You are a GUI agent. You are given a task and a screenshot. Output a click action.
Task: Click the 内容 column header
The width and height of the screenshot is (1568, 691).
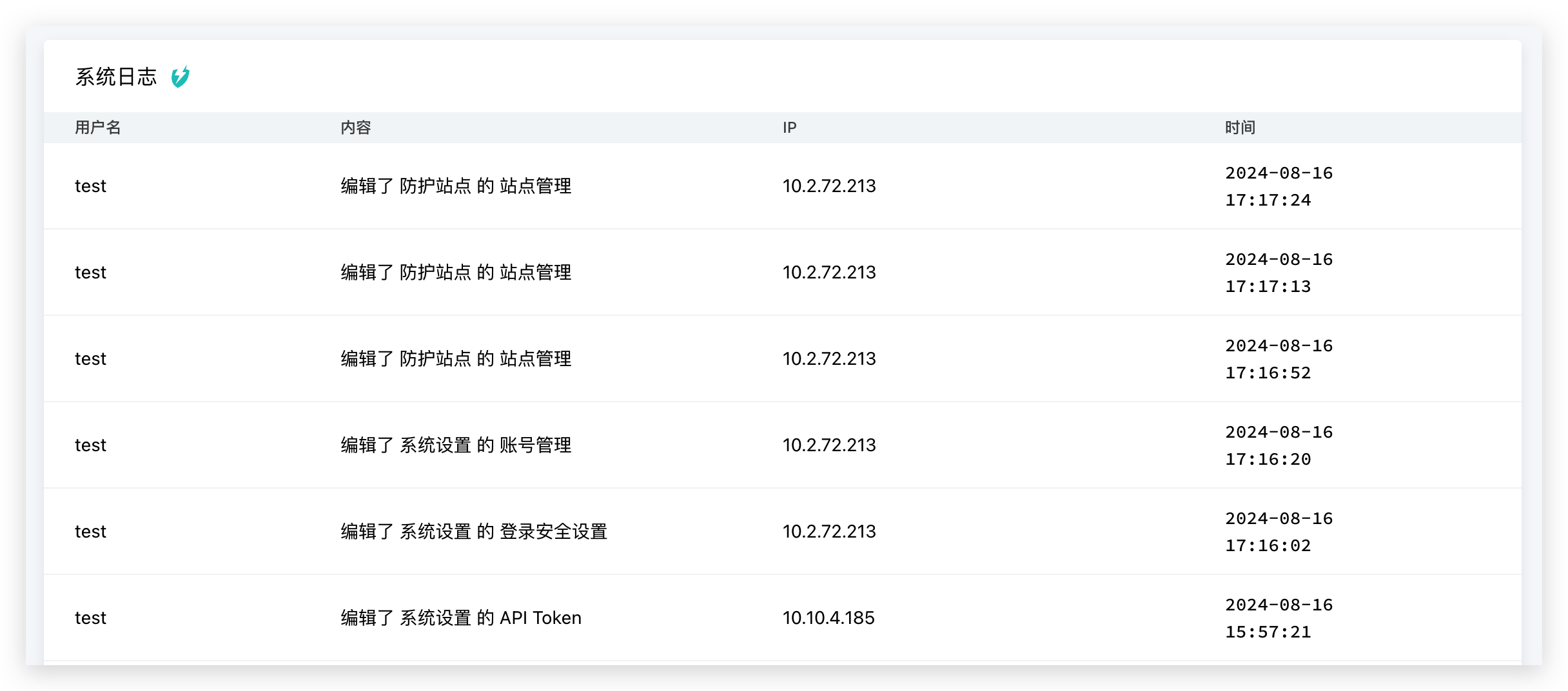356,128
